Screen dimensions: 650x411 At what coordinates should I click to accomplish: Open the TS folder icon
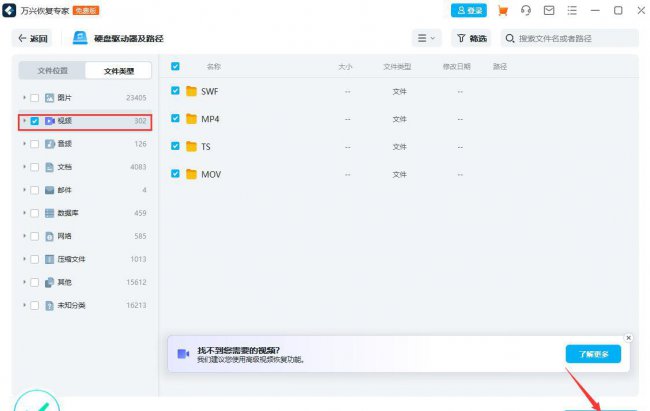191,146
